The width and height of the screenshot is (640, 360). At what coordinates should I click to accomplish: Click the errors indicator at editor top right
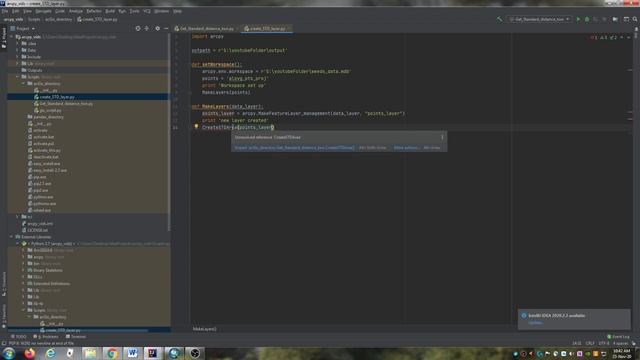(593, 38)
